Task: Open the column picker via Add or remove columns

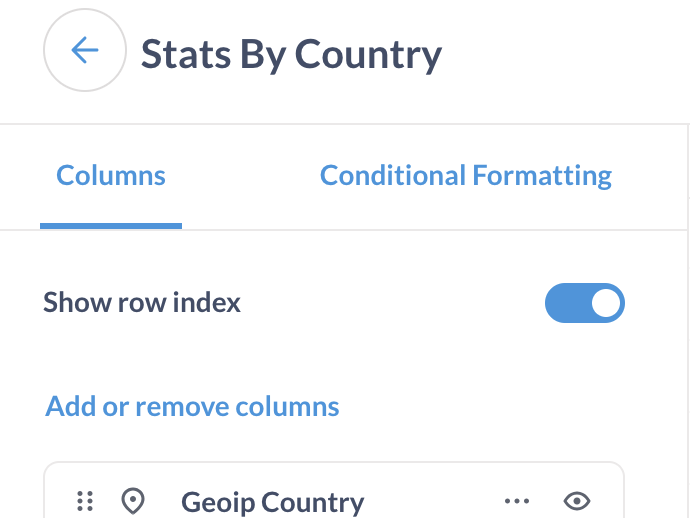Action: [x=192, y=407]
